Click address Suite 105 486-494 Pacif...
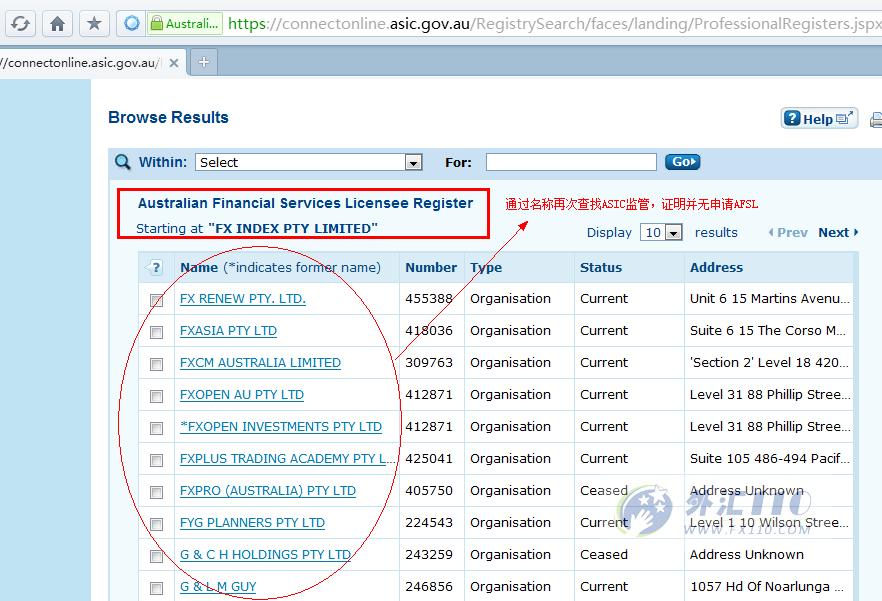The image size is (882, 601). coord(770,459)
